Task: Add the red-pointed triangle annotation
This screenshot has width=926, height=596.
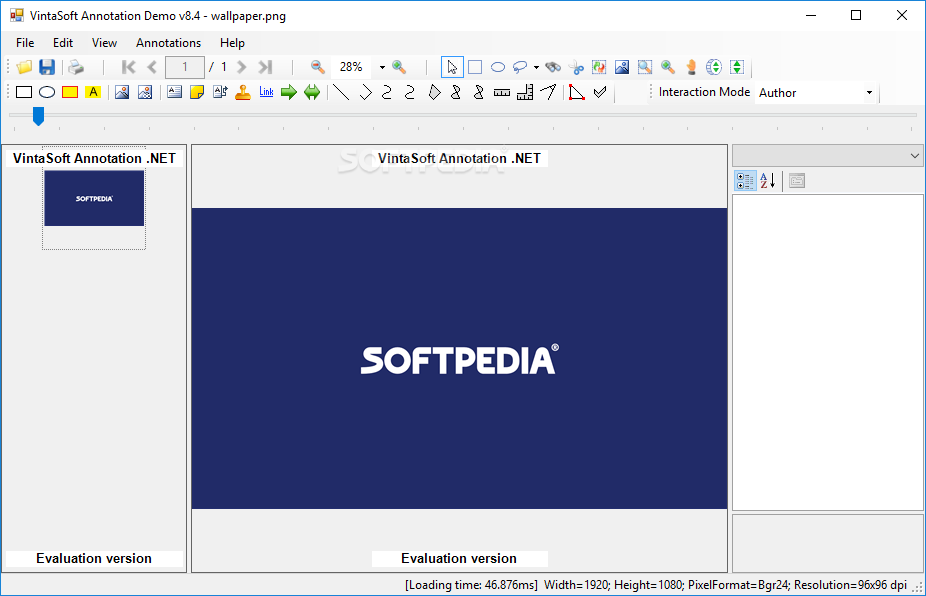Action: [x=576, y=92]
